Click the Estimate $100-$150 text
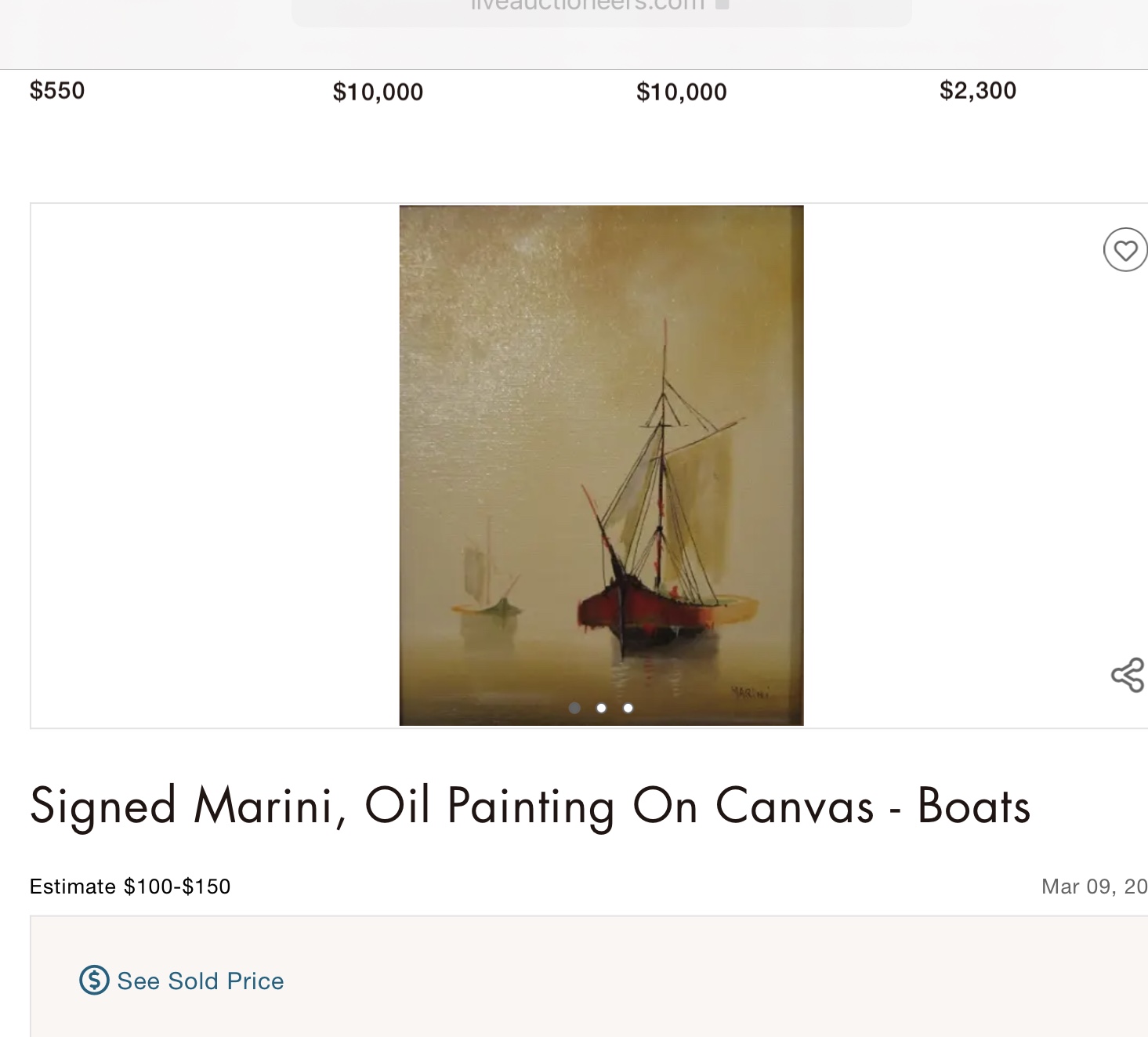 [x=130, y=887]
